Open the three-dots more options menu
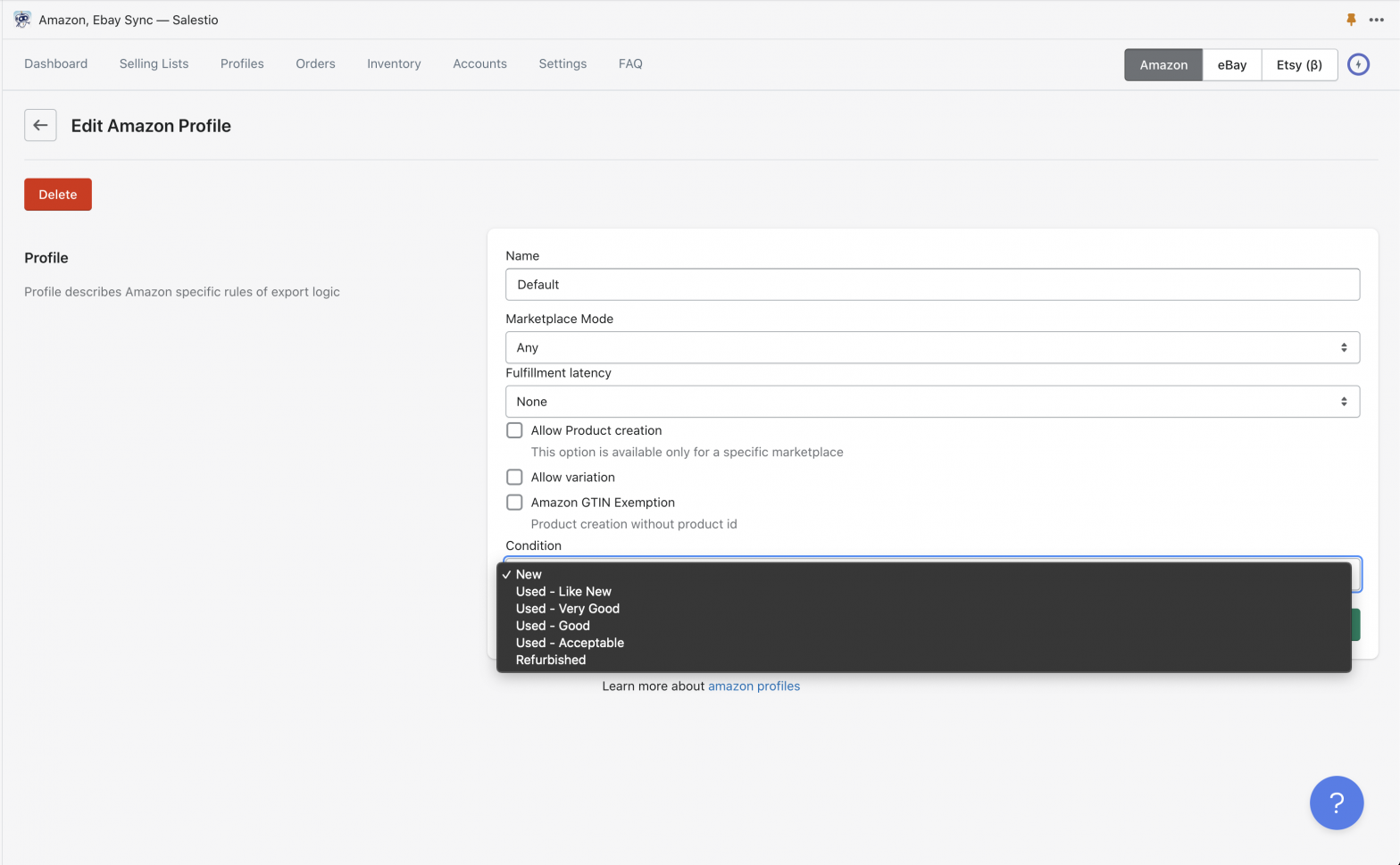This screenshot has height=865, width=1400. [1376, 20]
